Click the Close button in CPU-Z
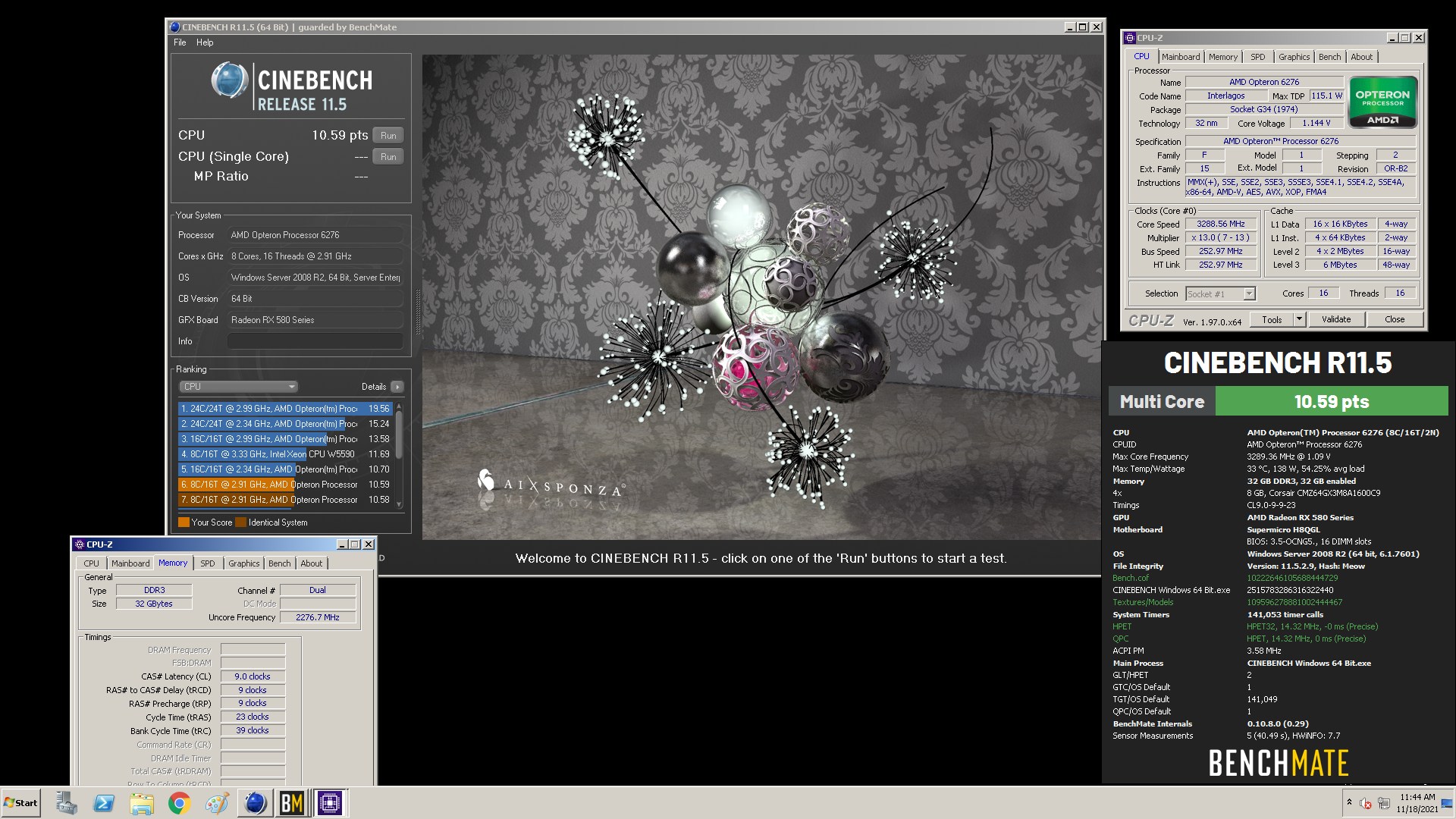 1395,320
